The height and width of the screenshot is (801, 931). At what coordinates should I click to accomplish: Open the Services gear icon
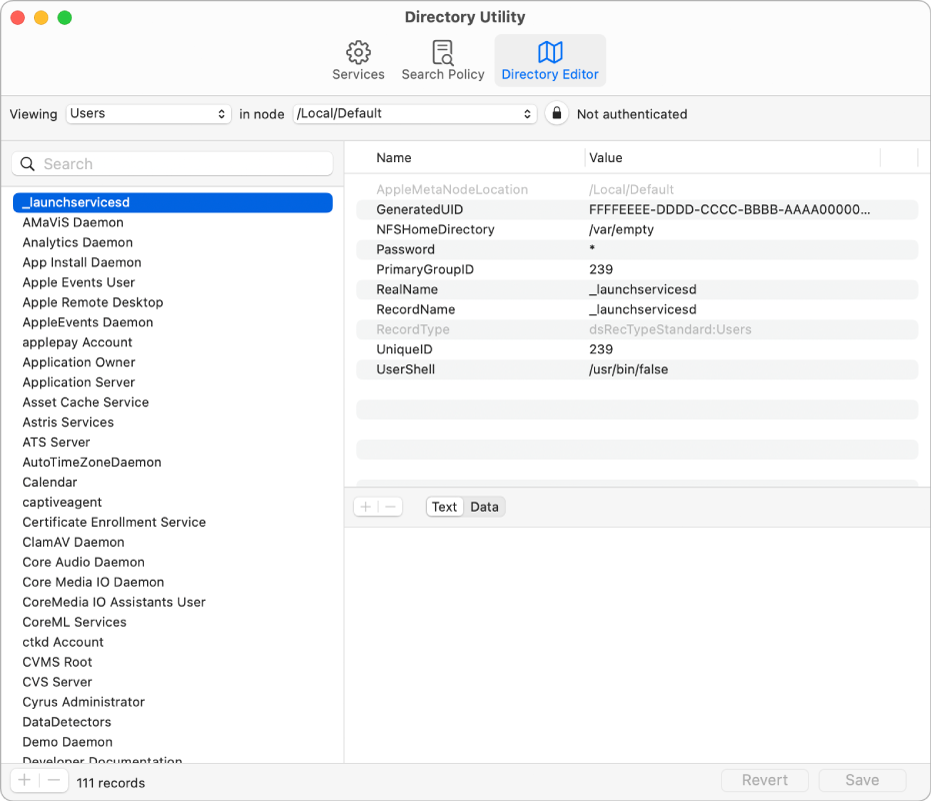358,53
